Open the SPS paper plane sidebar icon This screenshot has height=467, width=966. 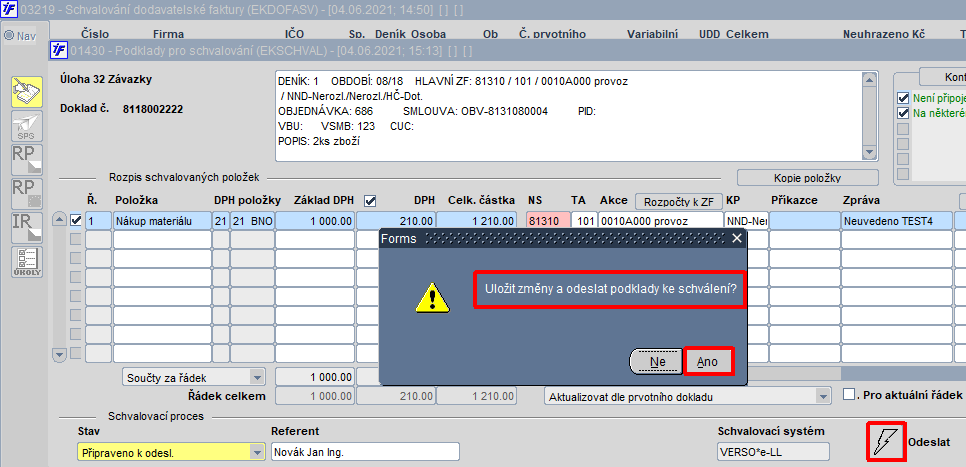tap(27, 126)
